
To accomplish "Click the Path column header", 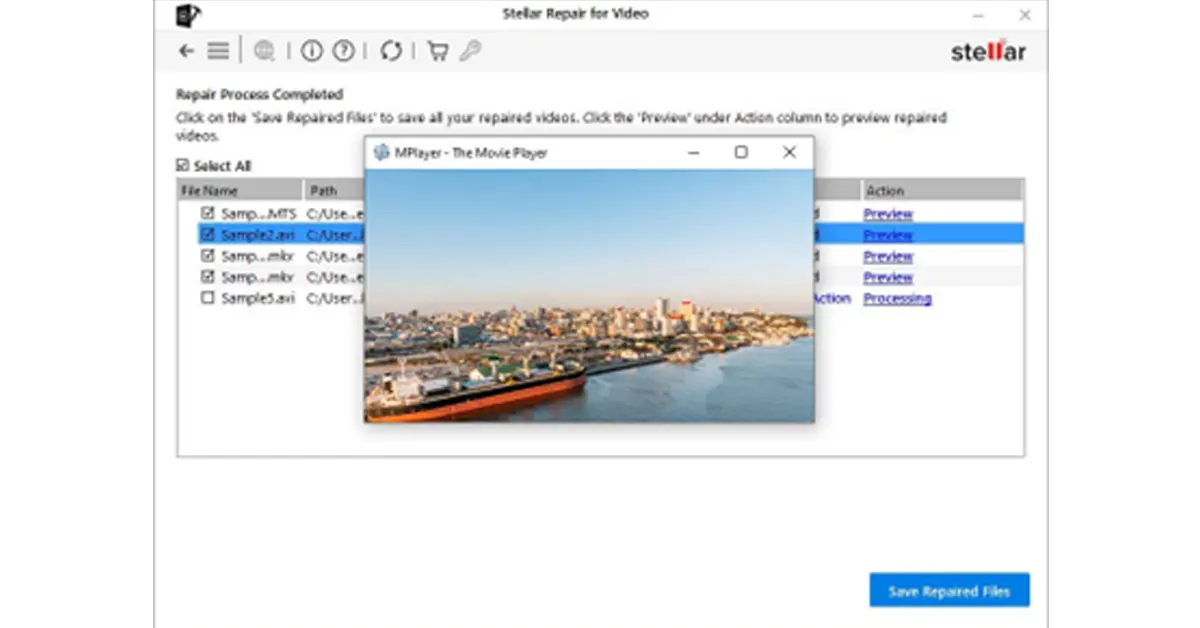I will coord(330,190).
